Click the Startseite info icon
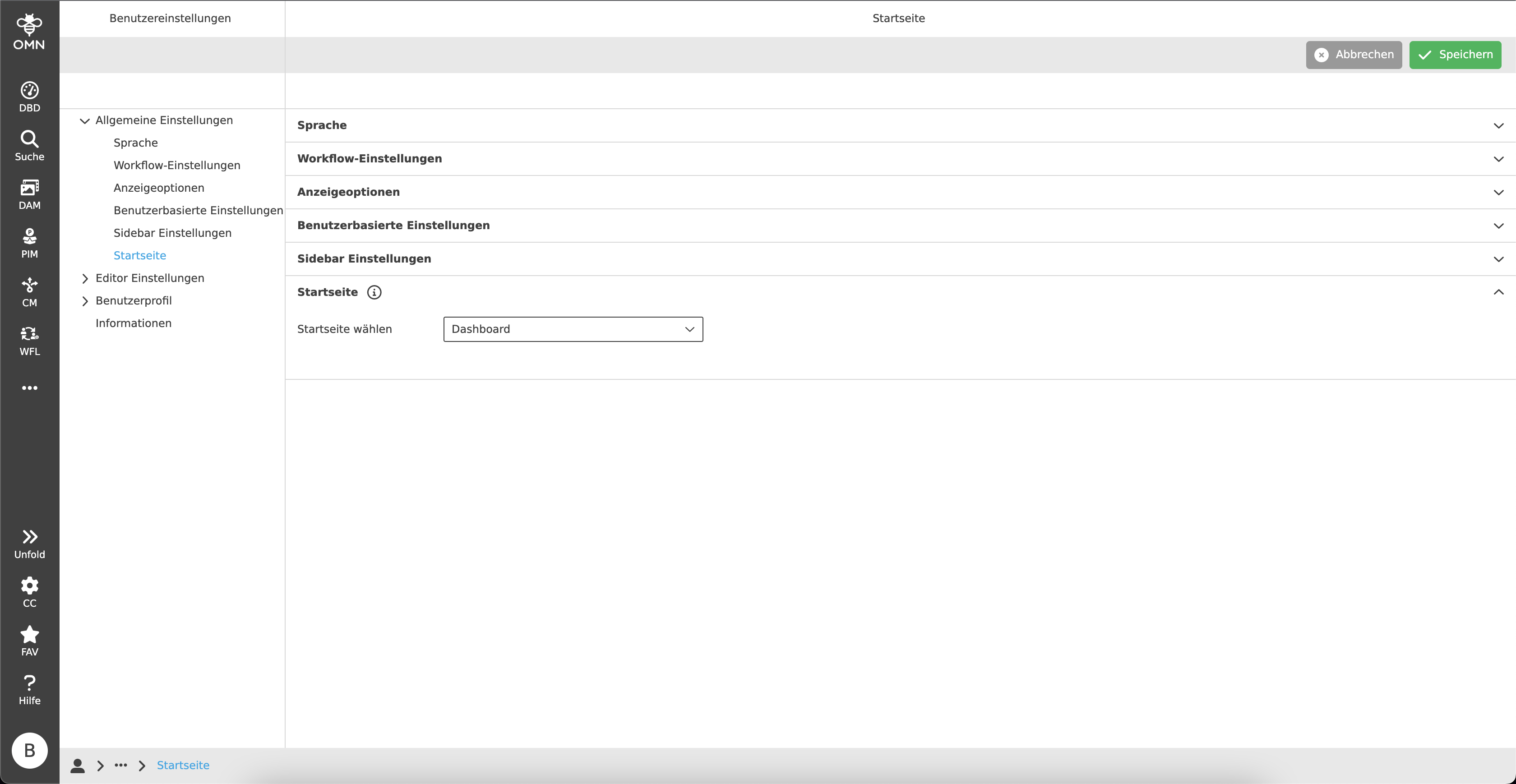Screen dimensions: 1516x784 (374, 292)
